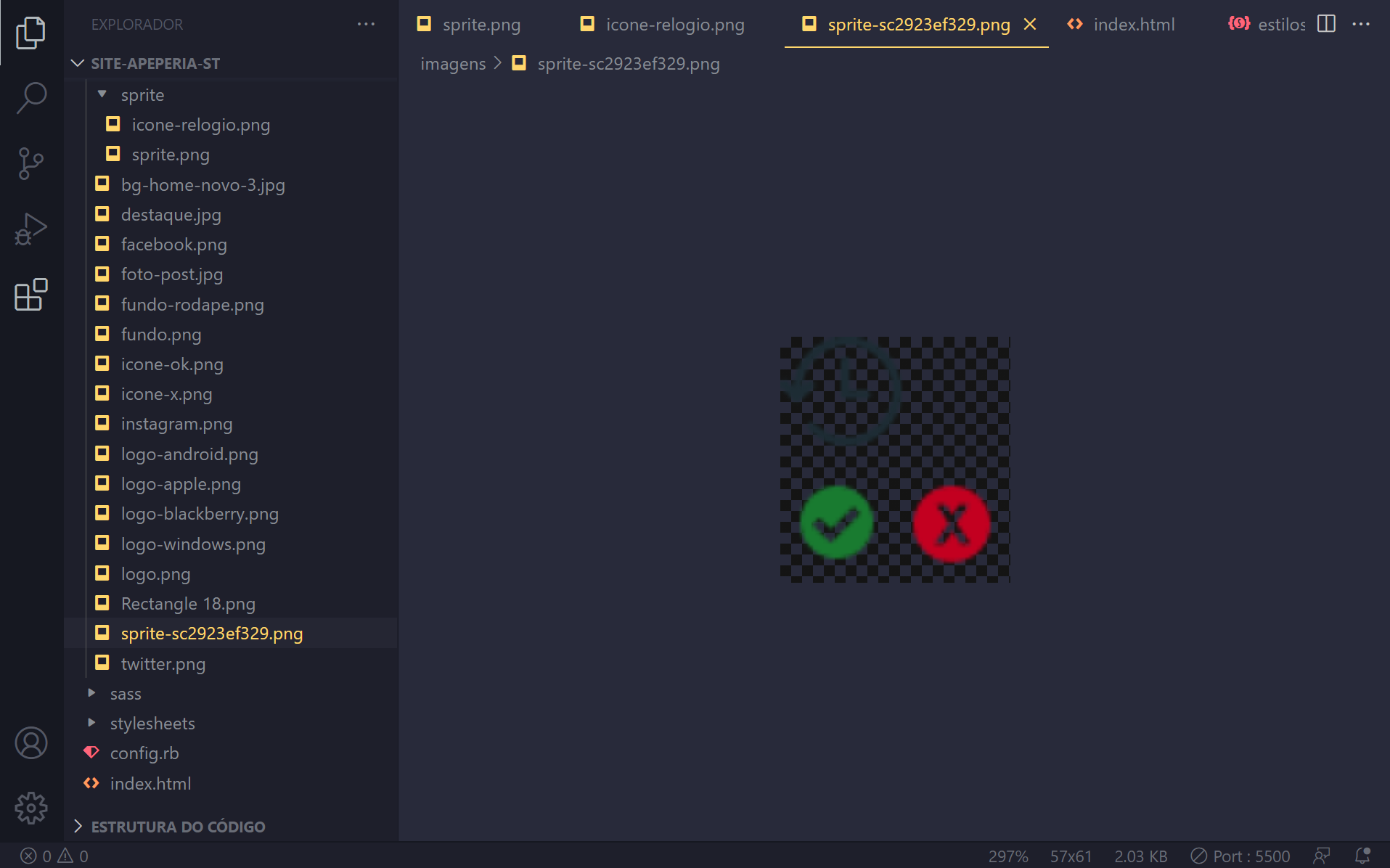Click the 2.03 KB file size indicator
The height and width of the screenshot is (868, 1390).
click(1141, 856)
